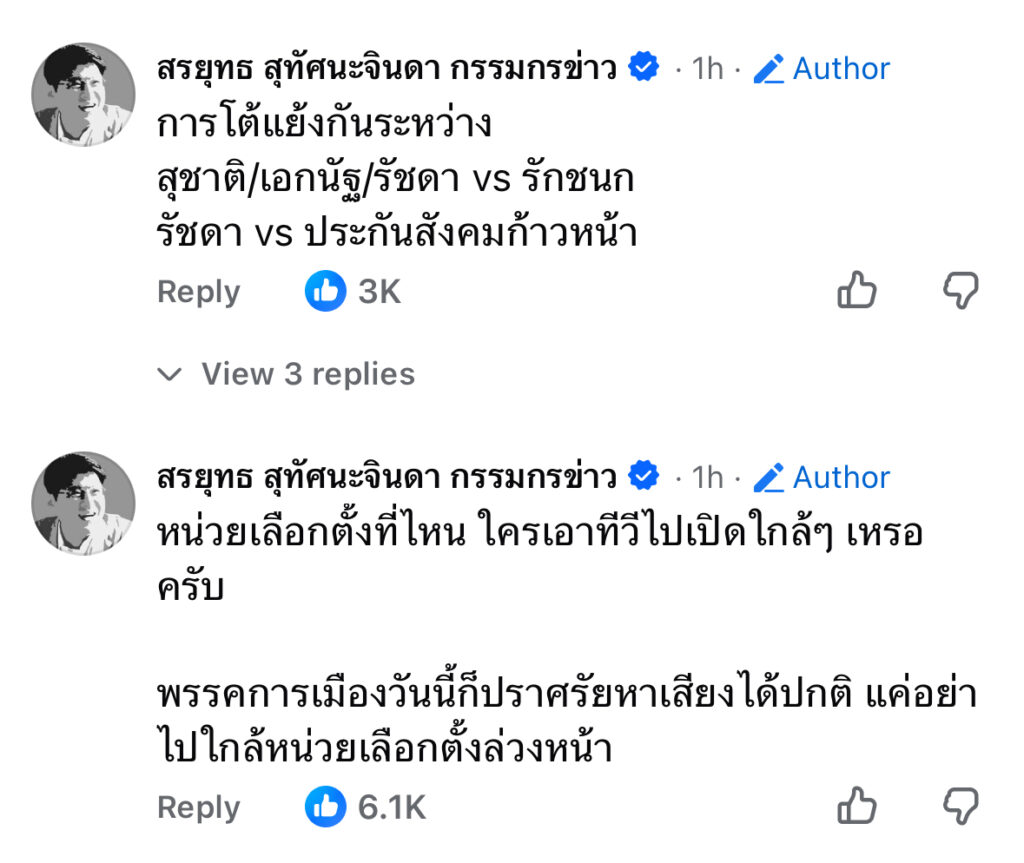Click the verified badge in the top comment

tap(643, 68)
